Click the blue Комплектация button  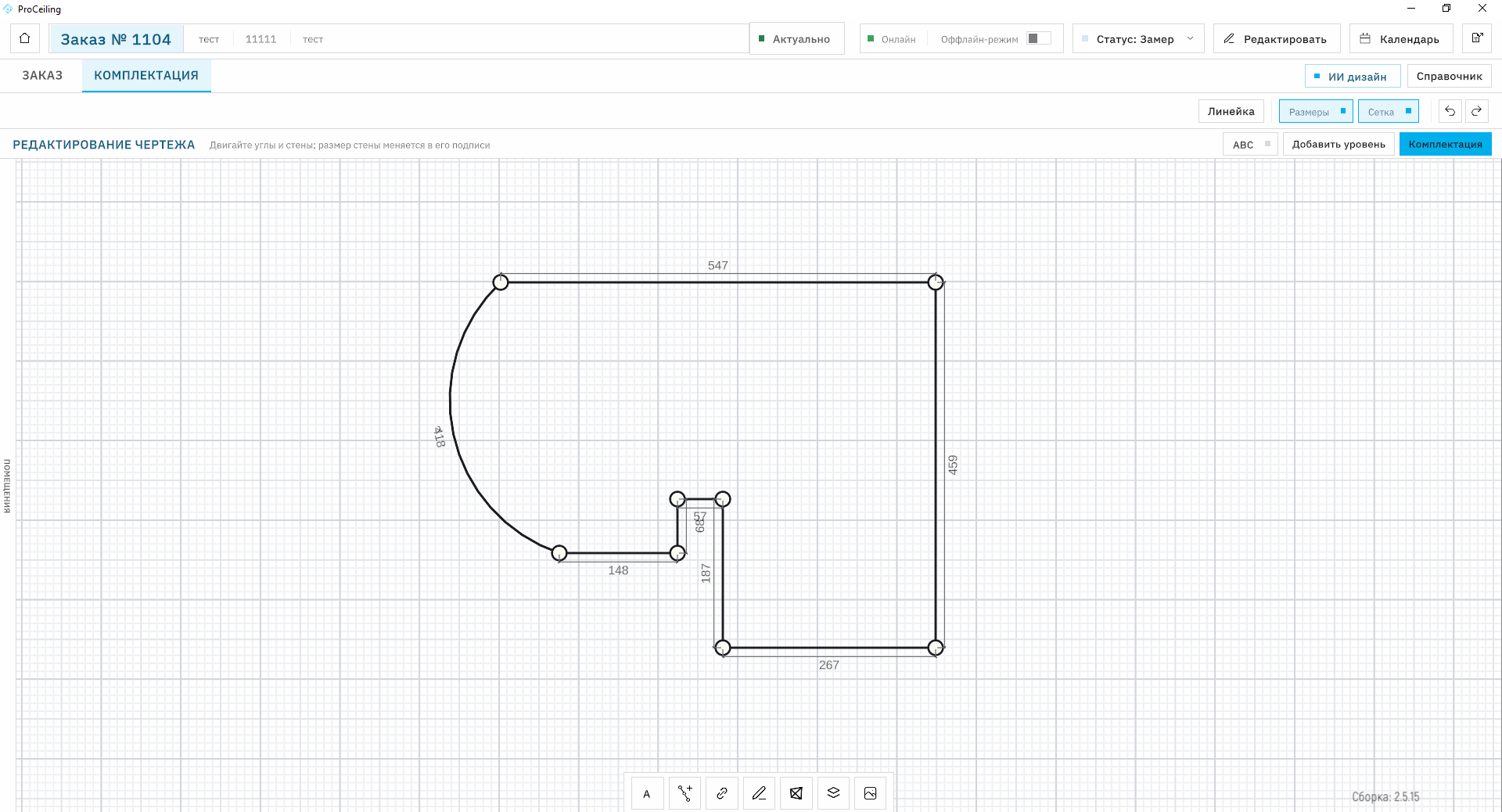[x=1445, y=145]
